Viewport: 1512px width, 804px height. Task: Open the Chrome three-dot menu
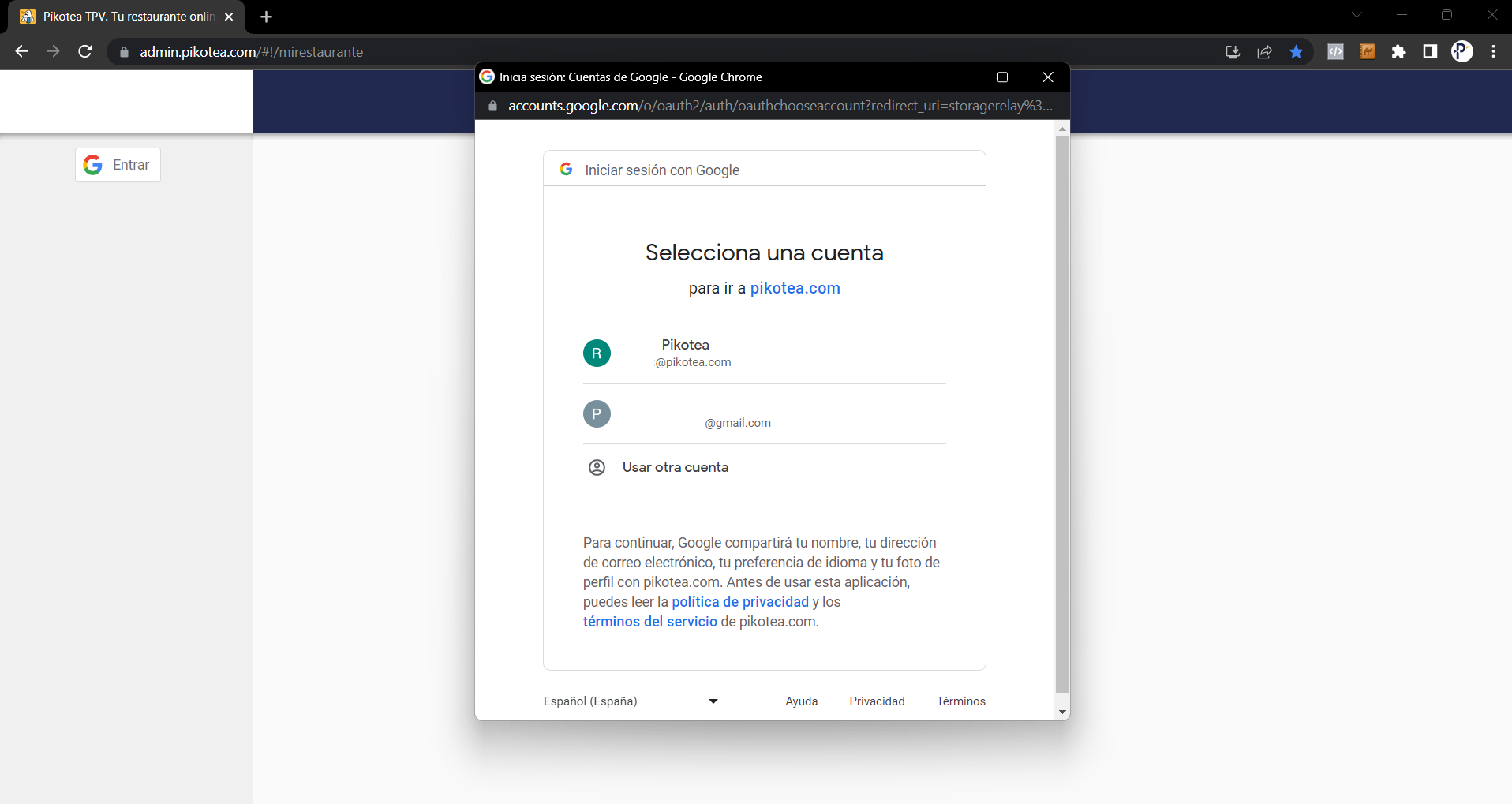(1493, 52)
